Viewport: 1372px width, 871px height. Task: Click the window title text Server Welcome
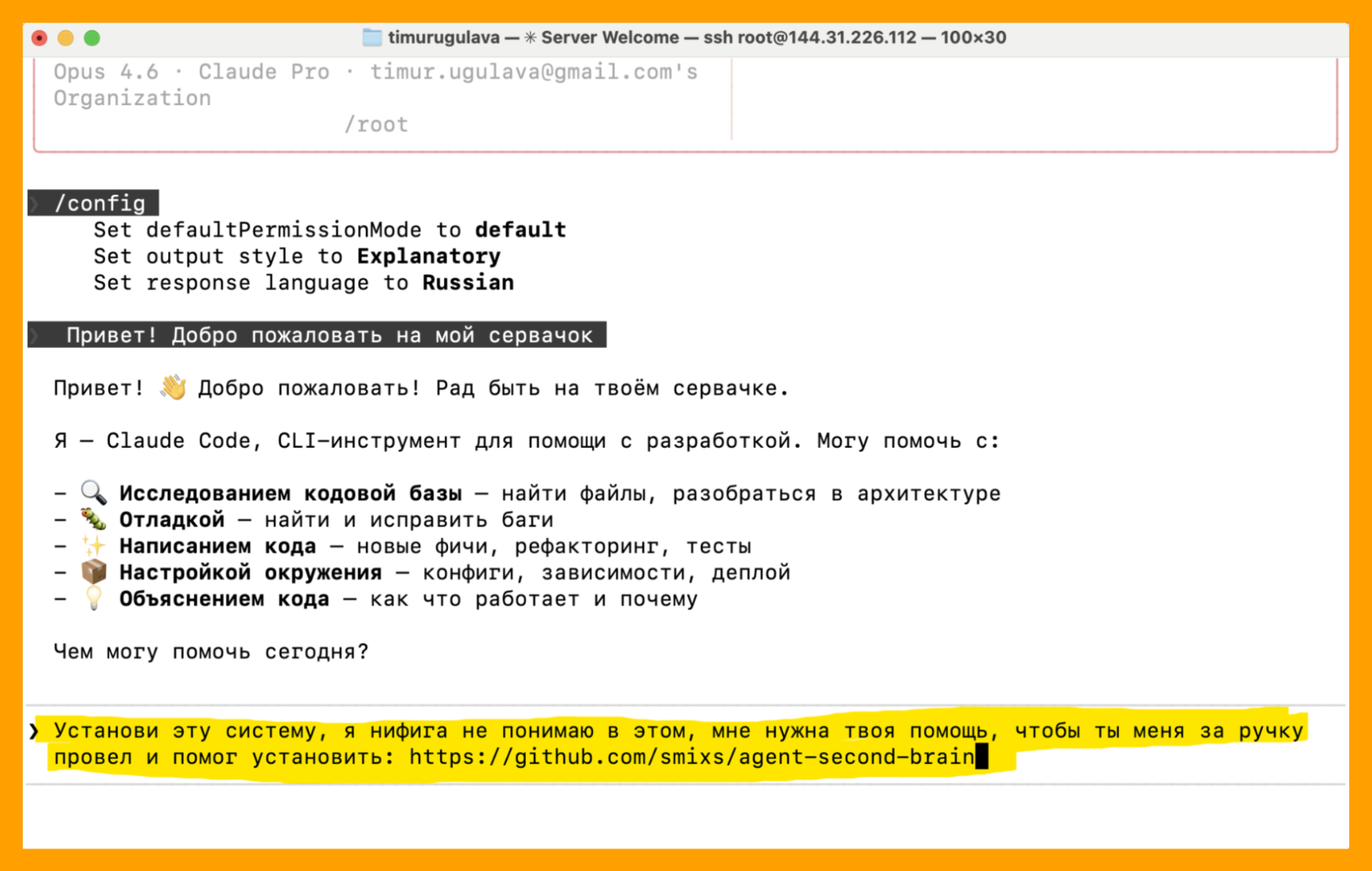609,38
